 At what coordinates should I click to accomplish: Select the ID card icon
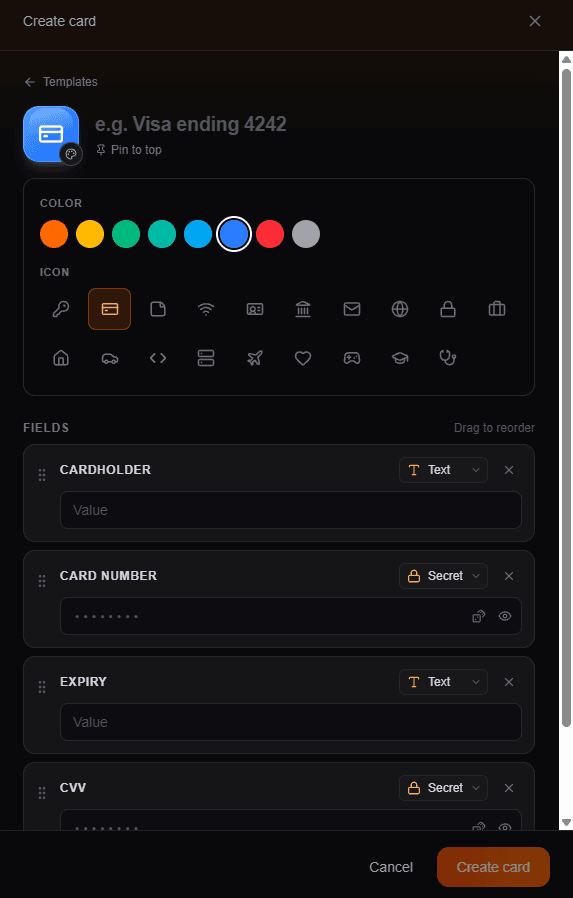[255, 309]
